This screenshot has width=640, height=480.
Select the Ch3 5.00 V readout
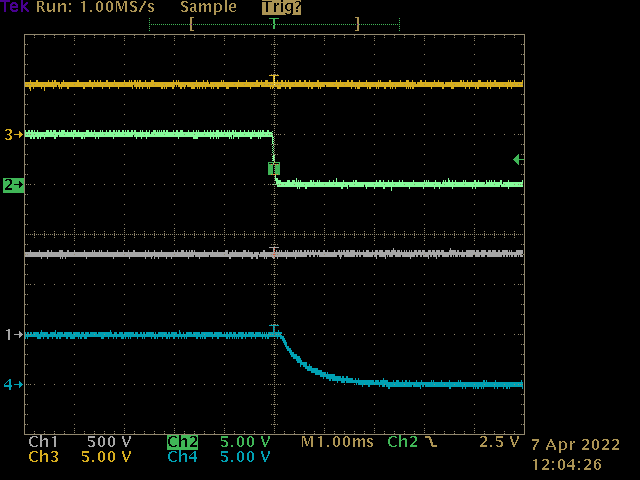click(x=80, y=457)
